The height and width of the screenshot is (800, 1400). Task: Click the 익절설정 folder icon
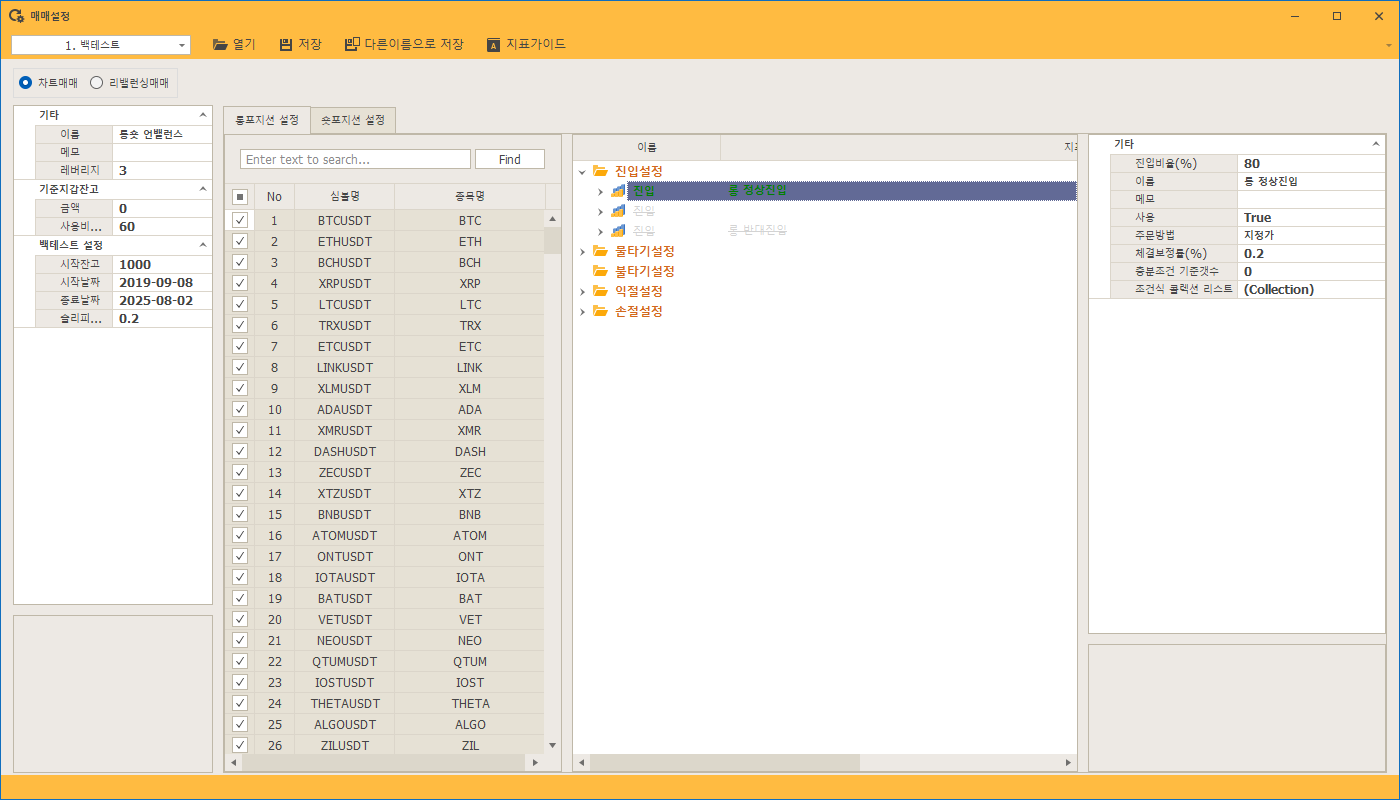600,291
